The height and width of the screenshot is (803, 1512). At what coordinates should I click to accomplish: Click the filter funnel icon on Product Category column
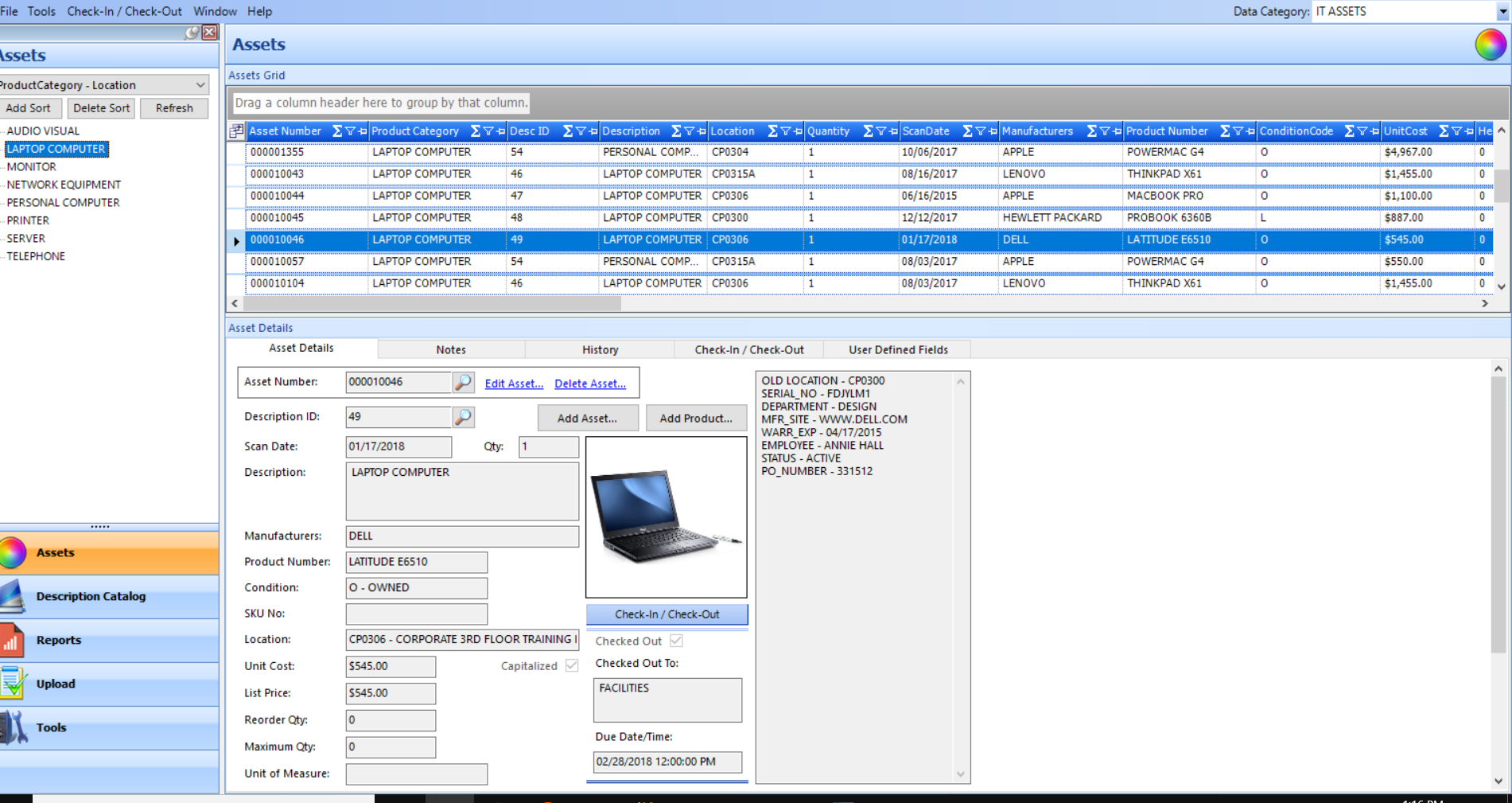tap(487, 131)
